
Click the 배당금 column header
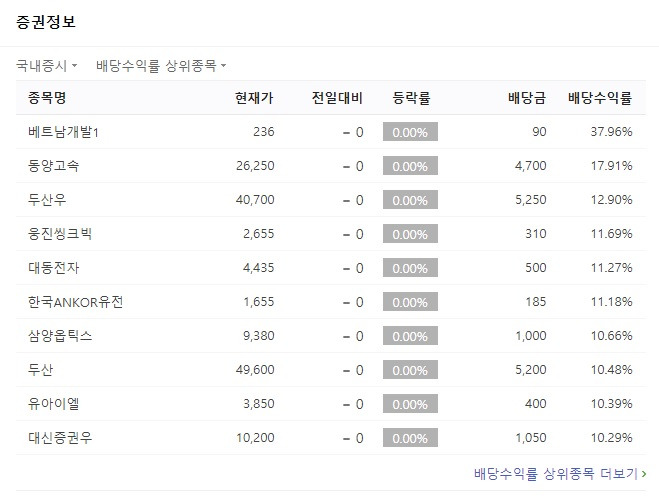click(x=527, y=98)
